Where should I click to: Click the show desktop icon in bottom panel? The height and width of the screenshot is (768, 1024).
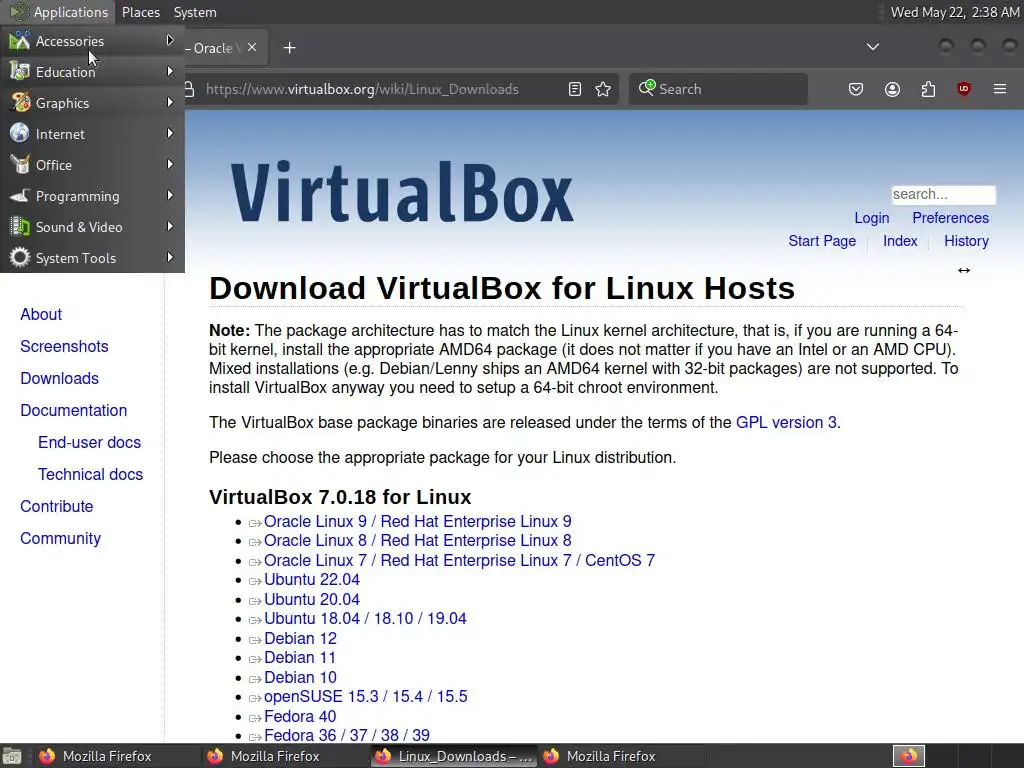coord(12,756)
